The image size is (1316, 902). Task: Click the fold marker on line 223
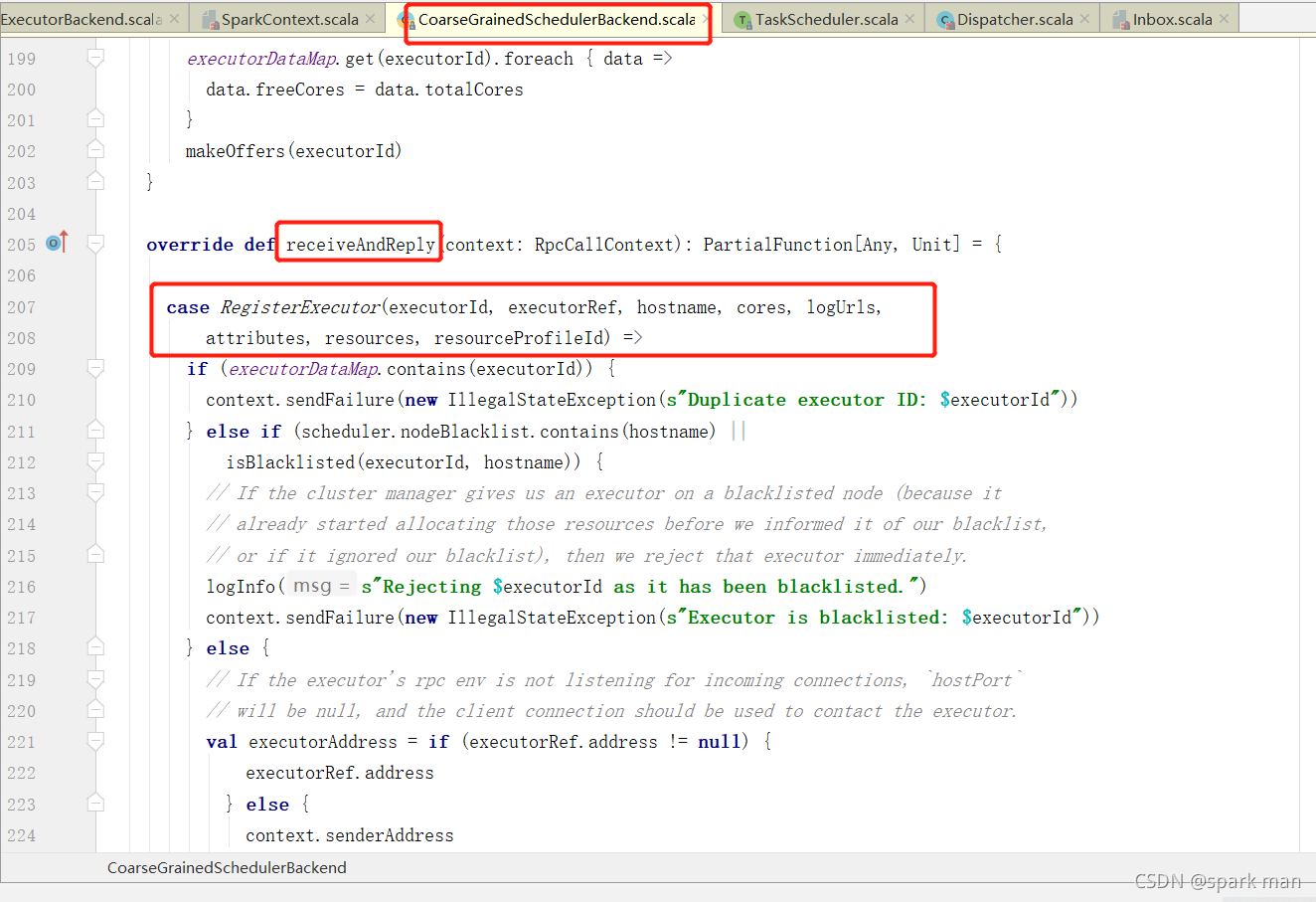point(95,804)
